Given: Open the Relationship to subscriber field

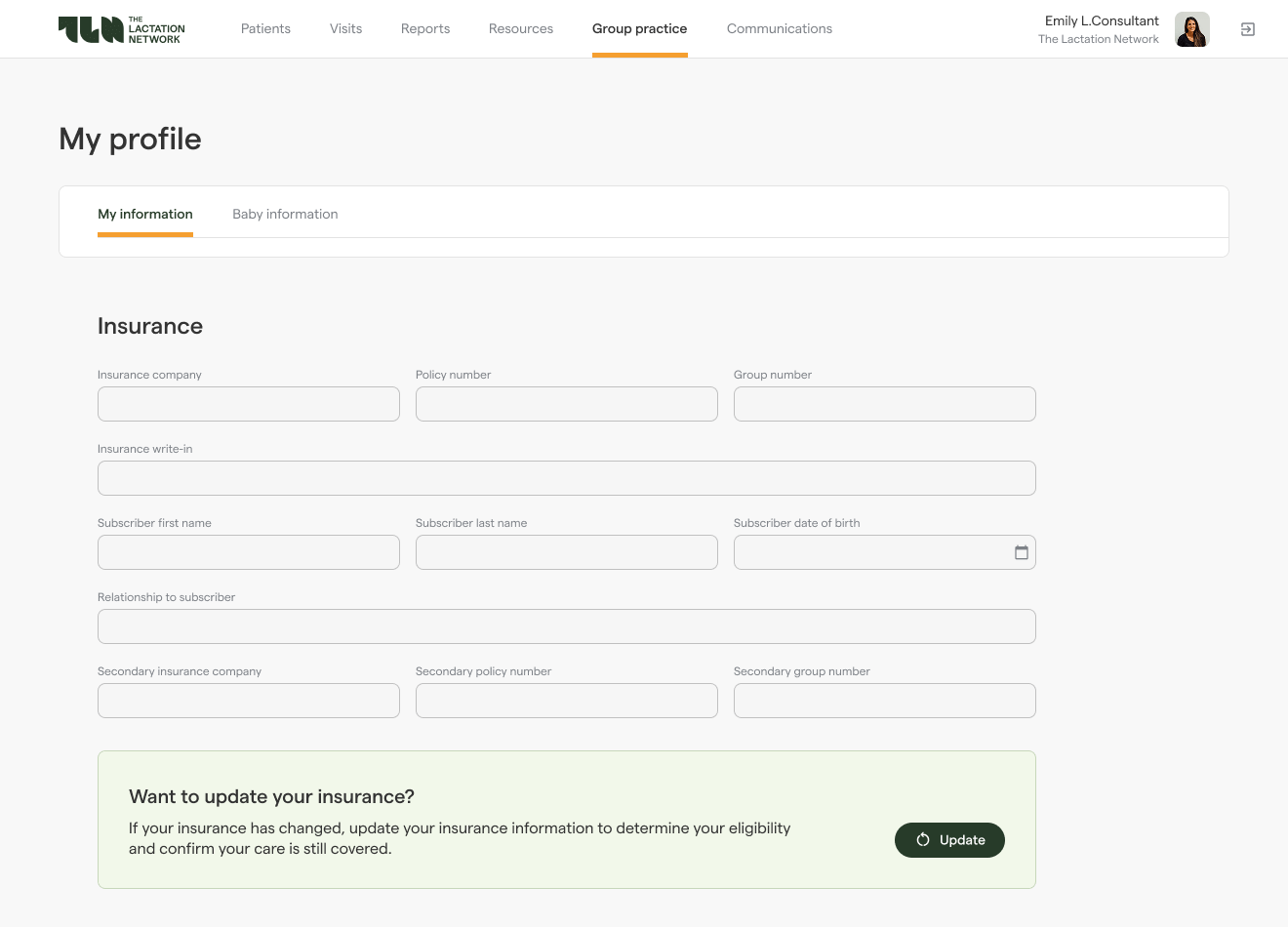Looking at the screenshot, I should click(x=567, y=626).
